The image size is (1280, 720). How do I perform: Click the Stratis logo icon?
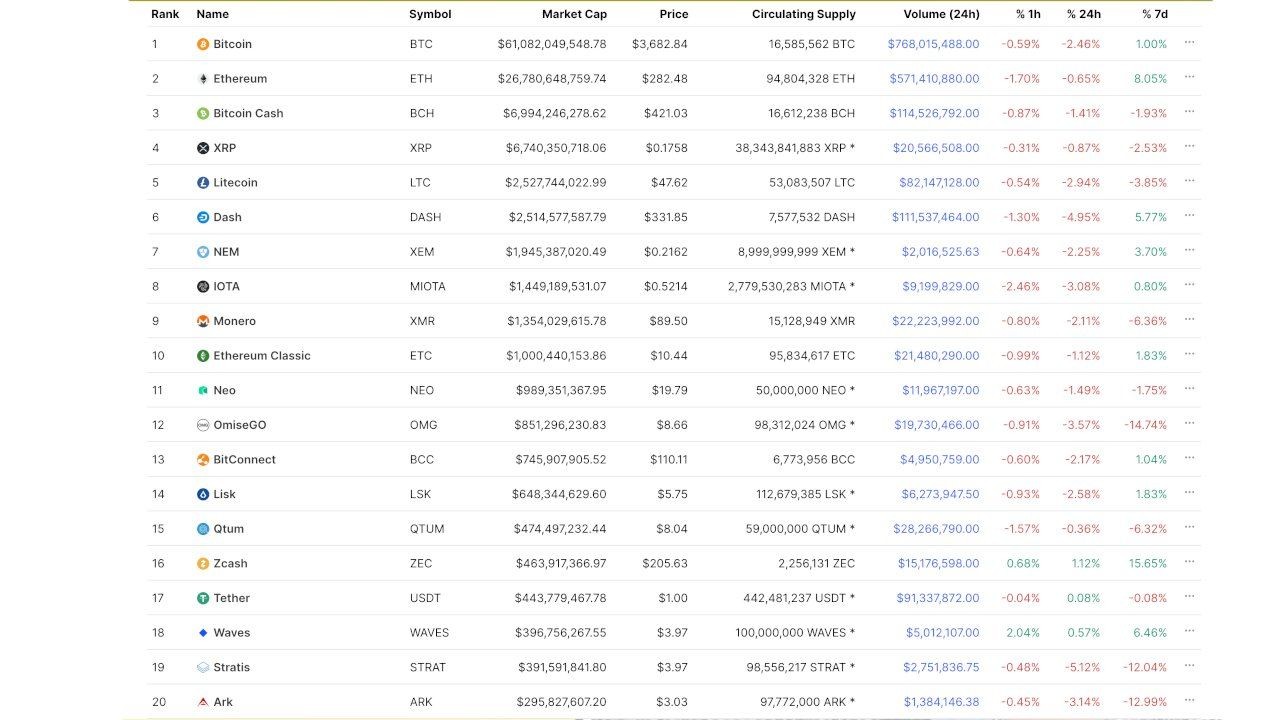(x=203, y=667)
